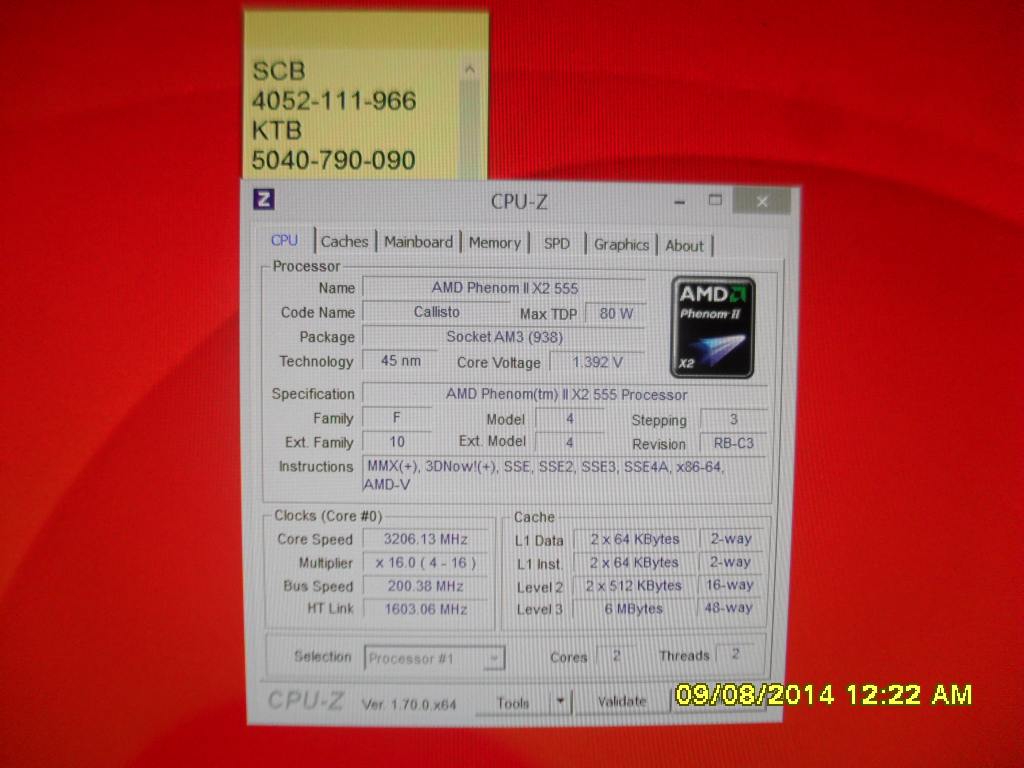Viewport: 1024px width, 768px height.
Task: Close the CPU-Z window
Action: coord(762,201)
